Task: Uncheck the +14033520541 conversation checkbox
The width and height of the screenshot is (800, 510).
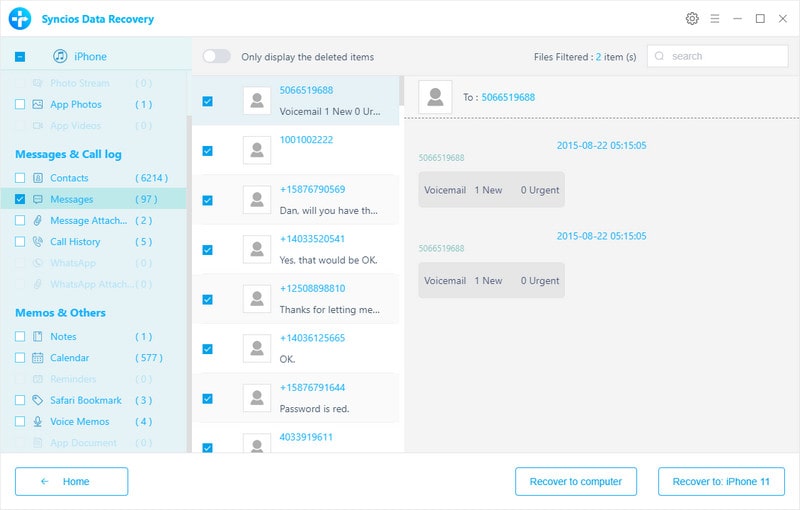Action: coord(208,250)
